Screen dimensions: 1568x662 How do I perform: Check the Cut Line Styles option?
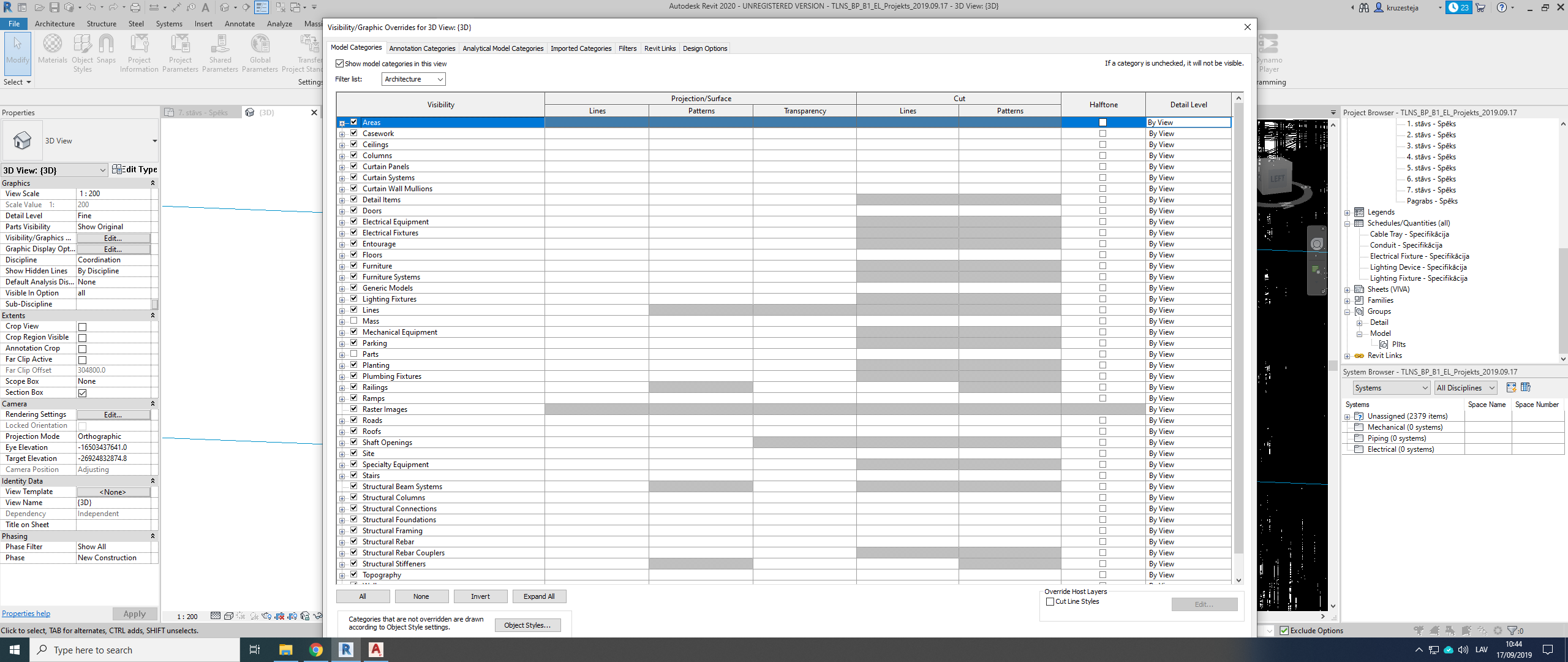[1050, 601]
